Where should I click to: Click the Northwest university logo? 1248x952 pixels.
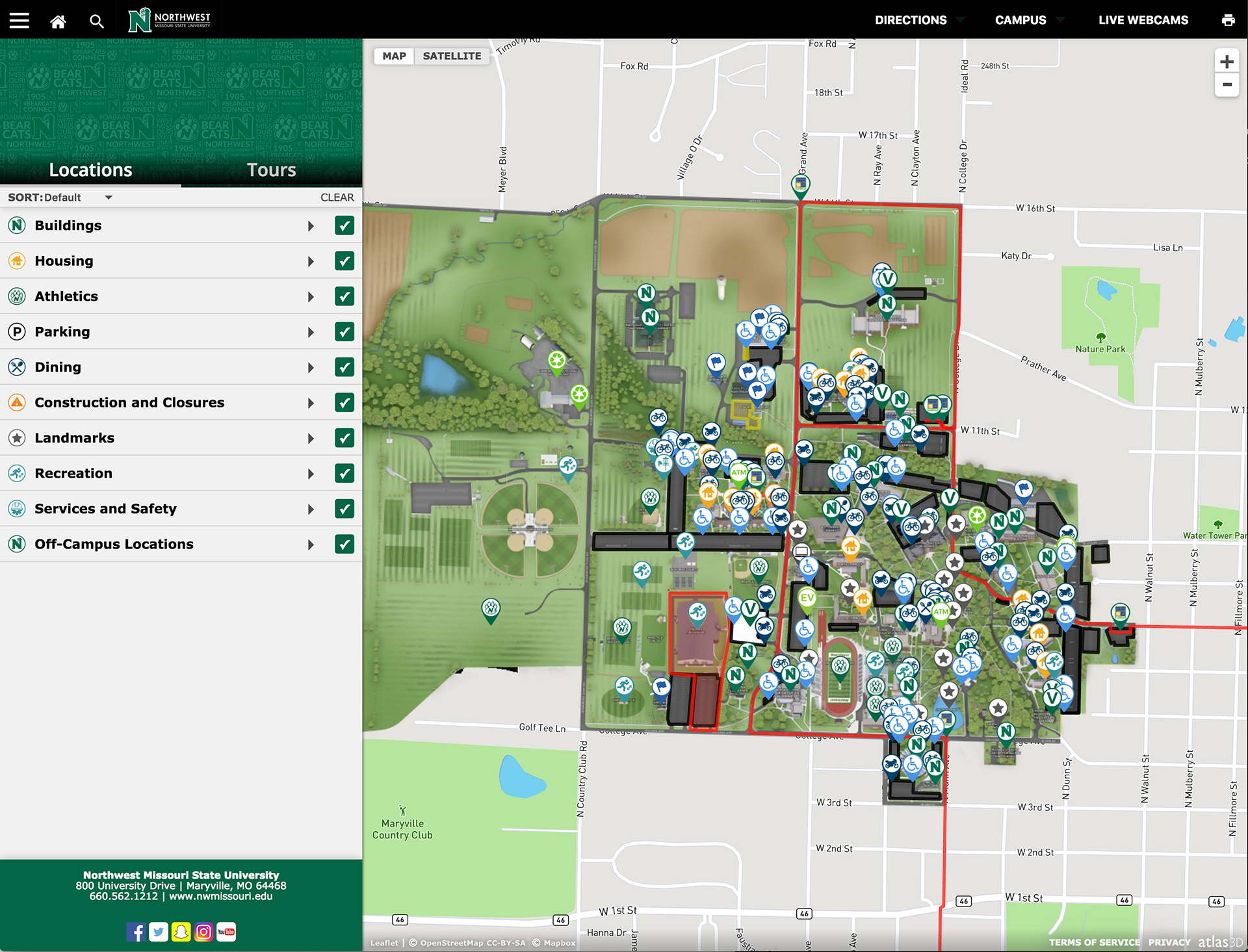pos(170,20)
